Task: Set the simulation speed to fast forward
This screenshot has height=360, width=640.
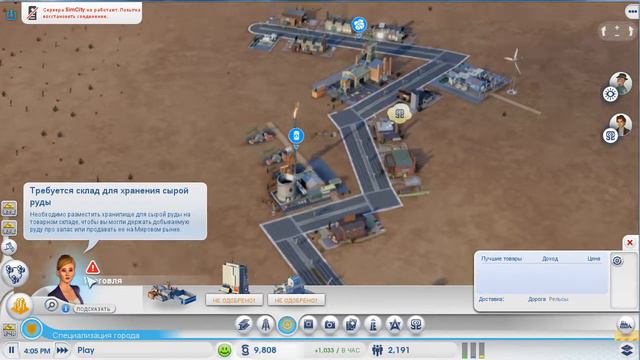Action: click(62, 350)
